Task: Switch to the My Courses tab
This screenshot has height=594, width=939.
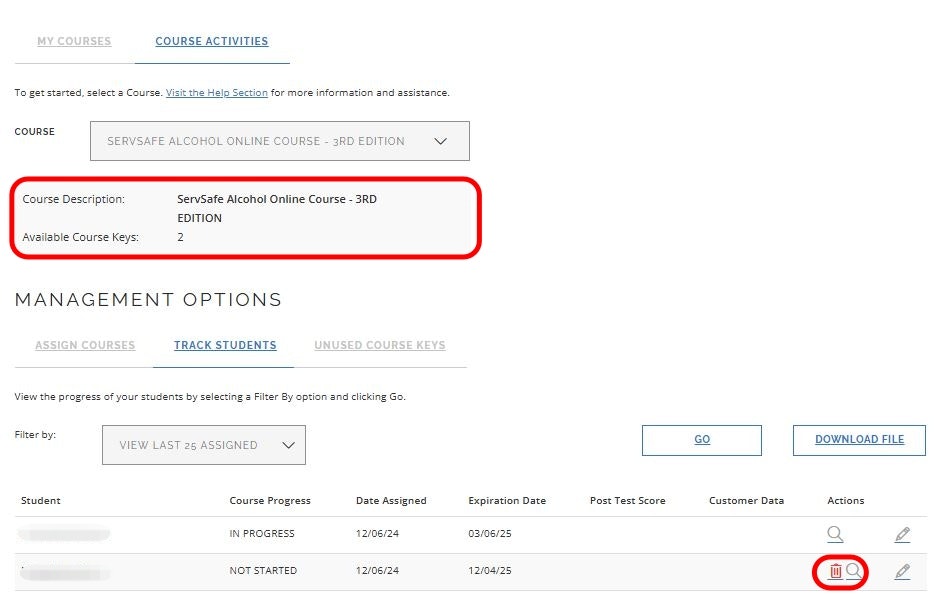Action: tap(74, 42)
